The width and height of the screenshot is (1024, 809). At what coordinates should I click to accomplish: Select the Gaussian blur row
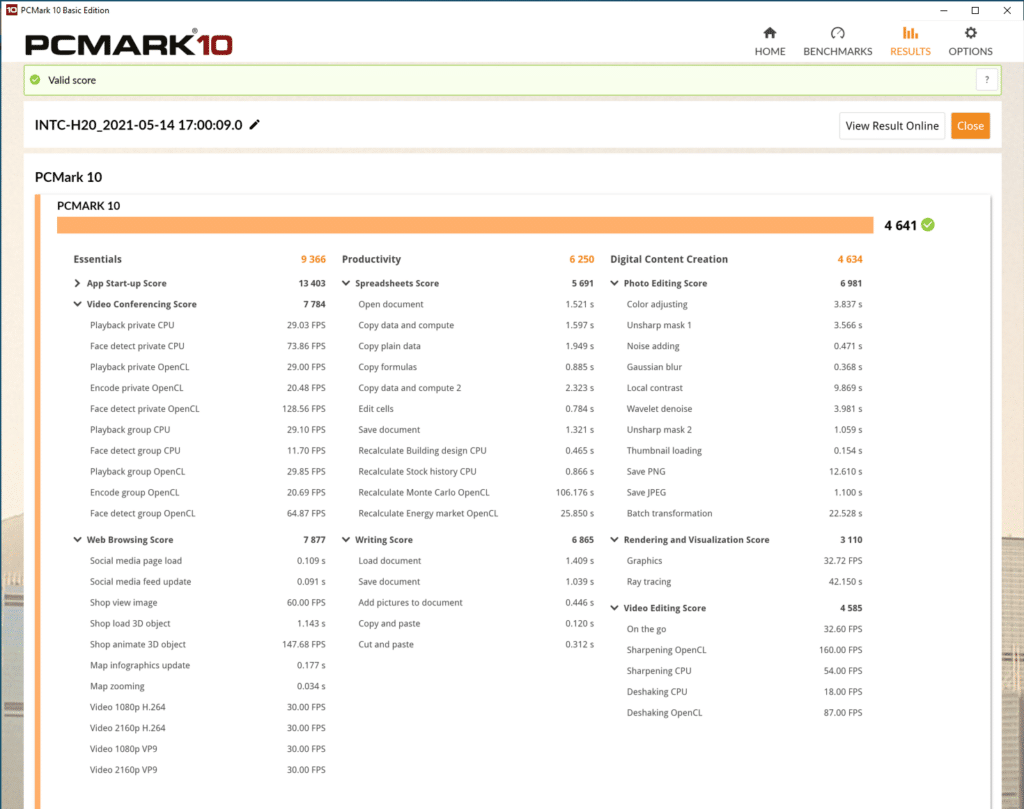click(744, 366)
